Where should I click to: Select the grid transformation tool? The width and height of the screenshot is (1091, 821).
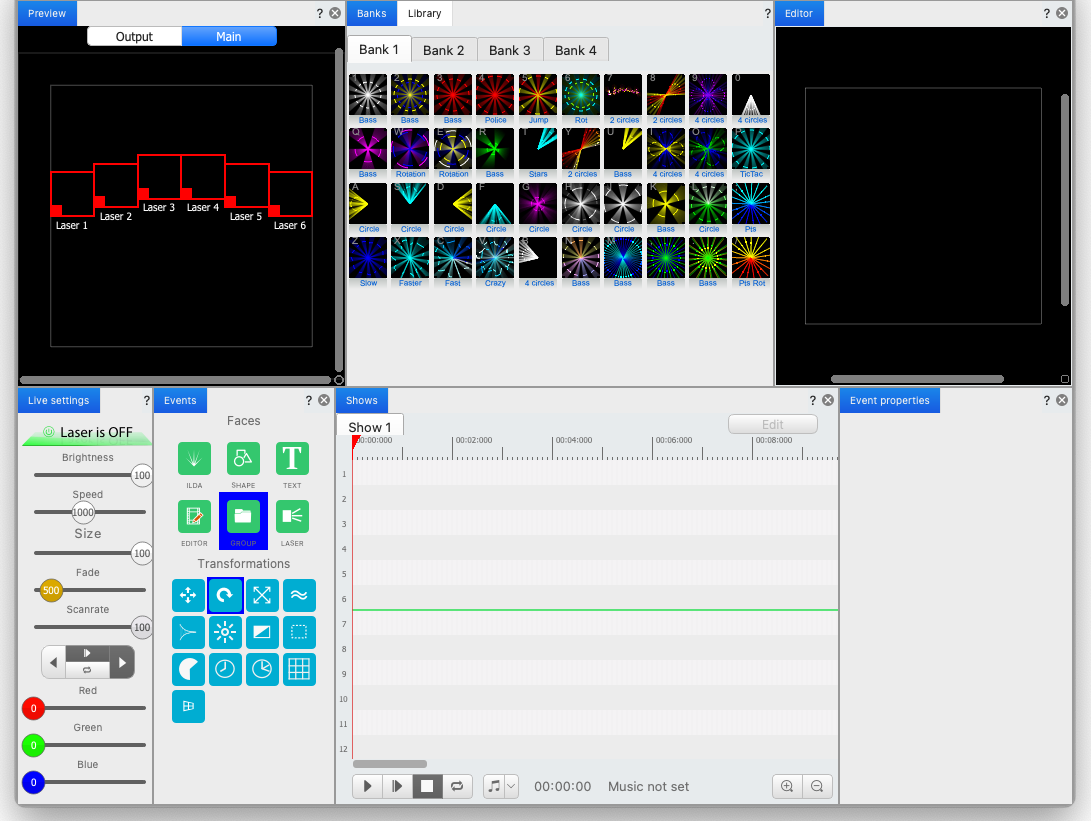pos(299,669)
